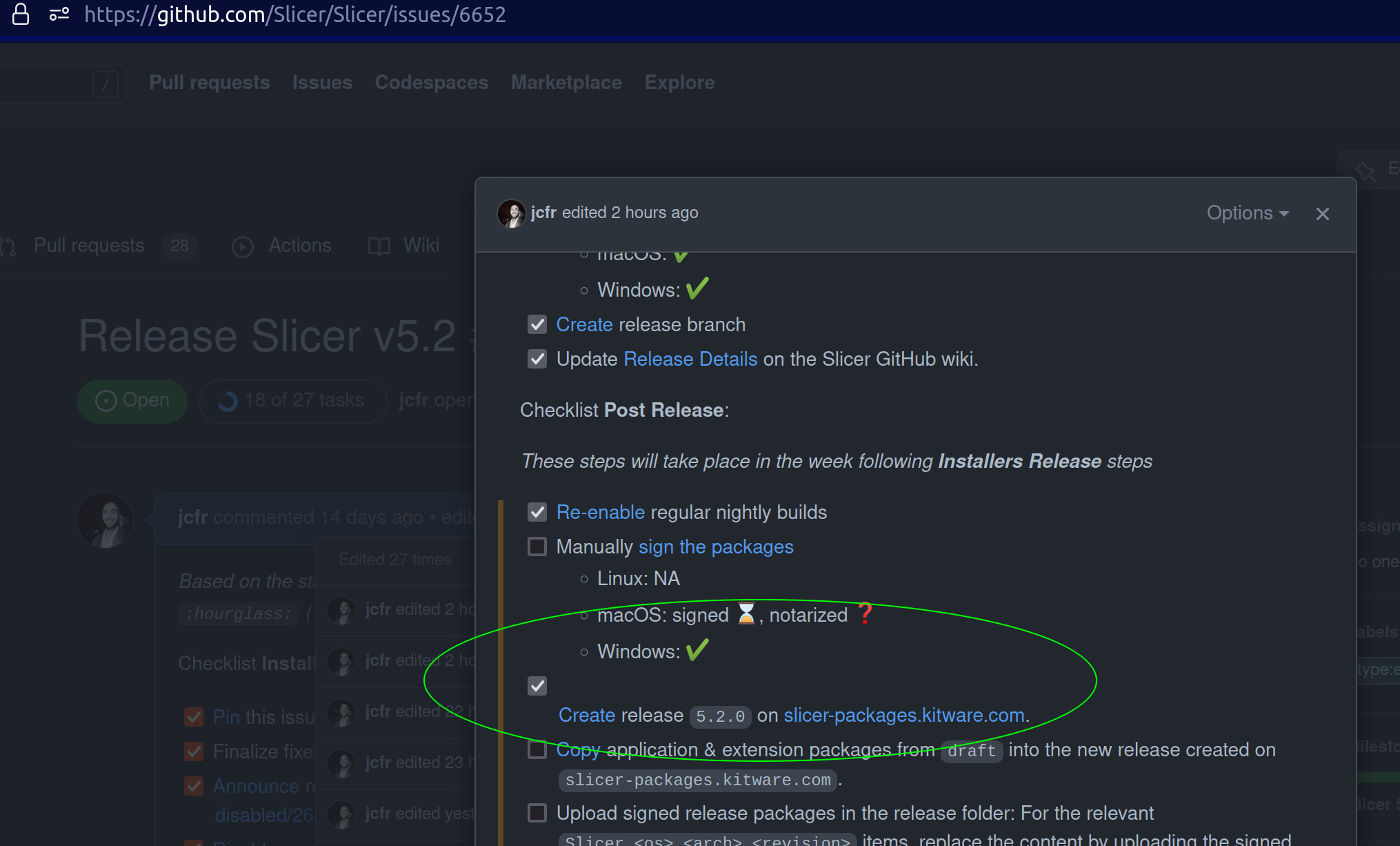Go to Pull requests in top nav

click(210, 82)
